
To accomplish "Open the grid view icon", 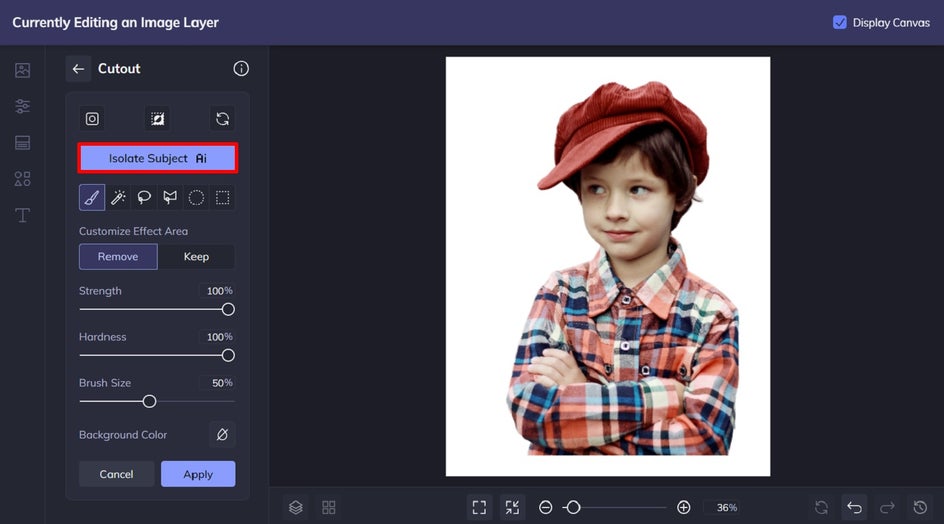I will [329, 507].
